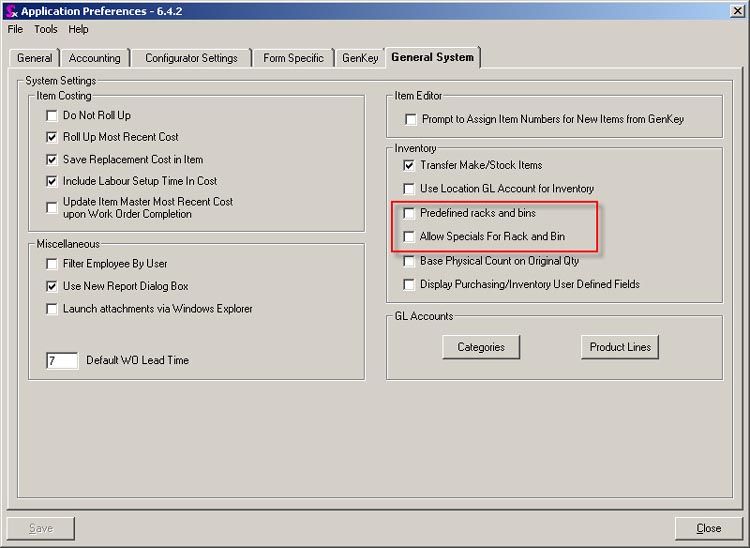Click the Default WO Lead Time field
This screenshot has height=548, width=750.
[62, 360]
